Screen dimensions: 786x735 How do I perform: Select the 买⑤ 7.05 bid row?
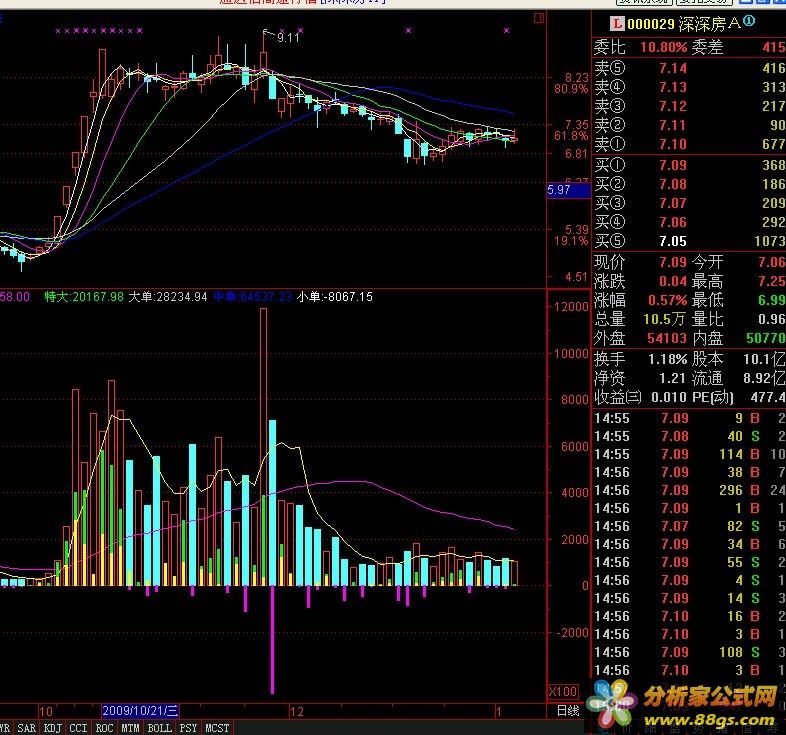(689, 242)
